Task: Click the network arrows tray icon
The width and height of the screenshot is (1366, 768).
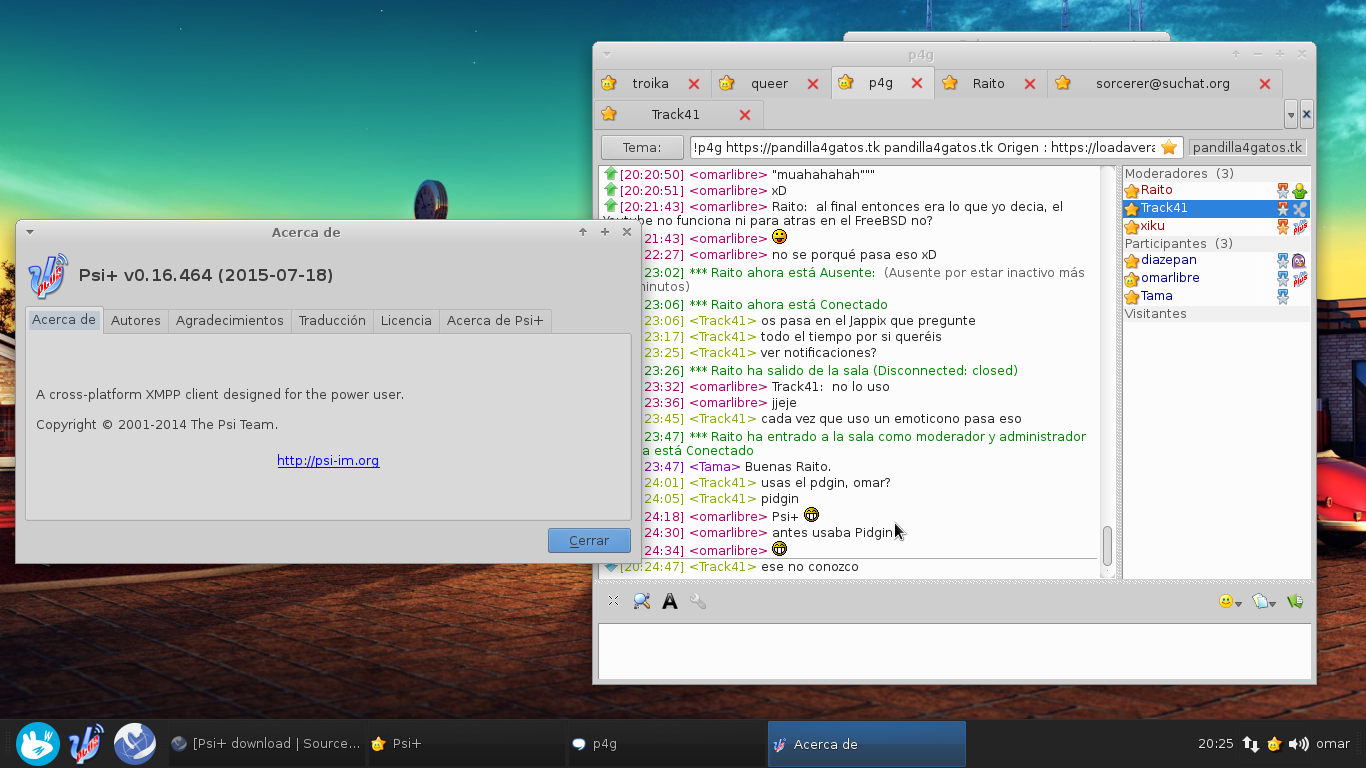Action: [1251, 744]
